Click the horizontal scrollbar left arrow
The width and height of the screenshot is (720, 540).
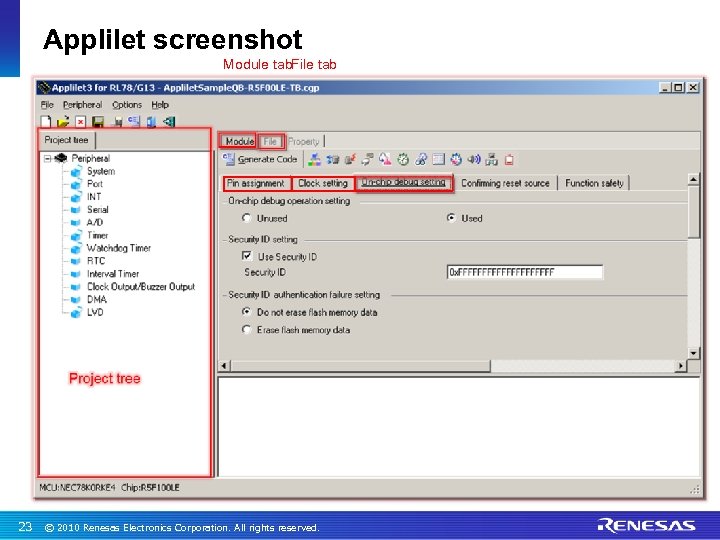pos(224,366)
